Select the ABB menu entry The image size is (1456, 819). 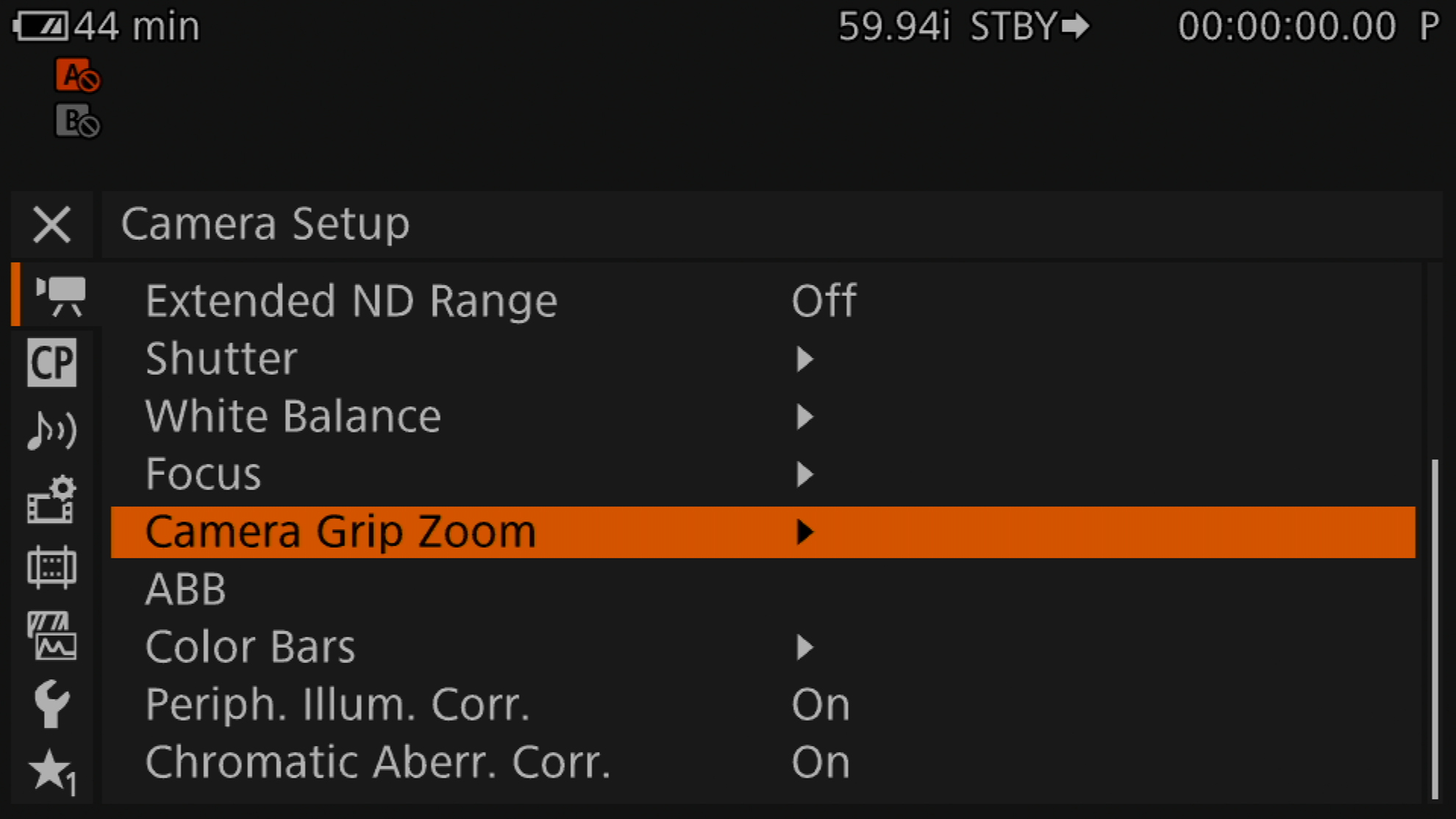(x=186, y=590)
